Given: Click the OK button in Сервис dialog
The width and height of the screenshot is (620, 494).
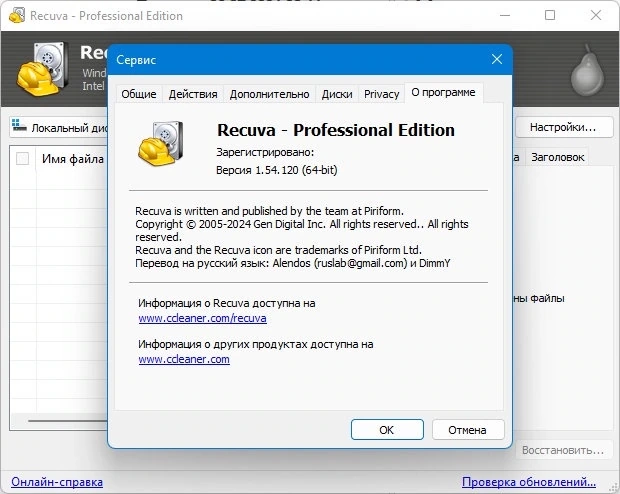Looking at the screenshot, I should click(x=387, y=430).
